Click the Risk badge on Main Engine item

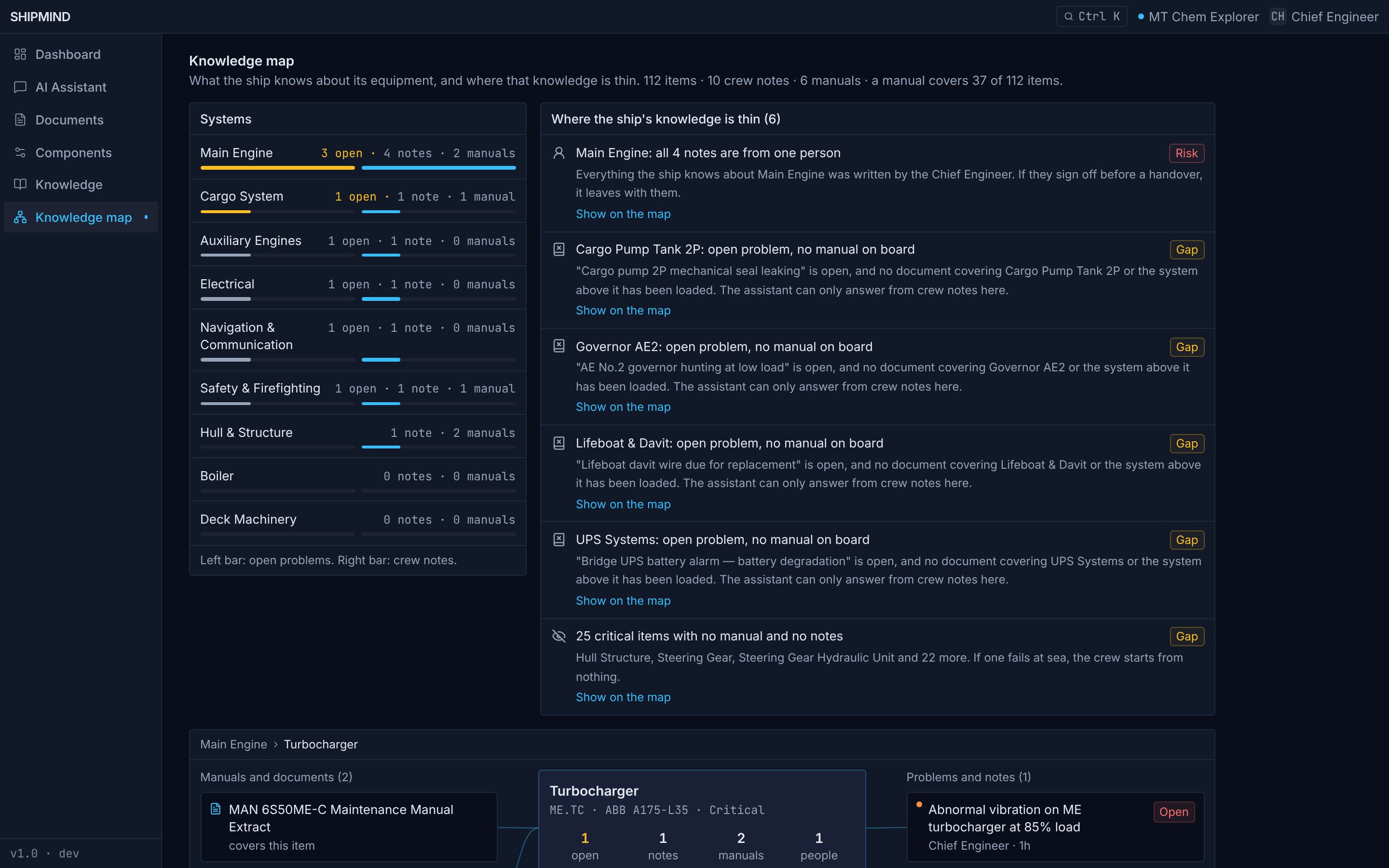click(x=1186, y=153)
